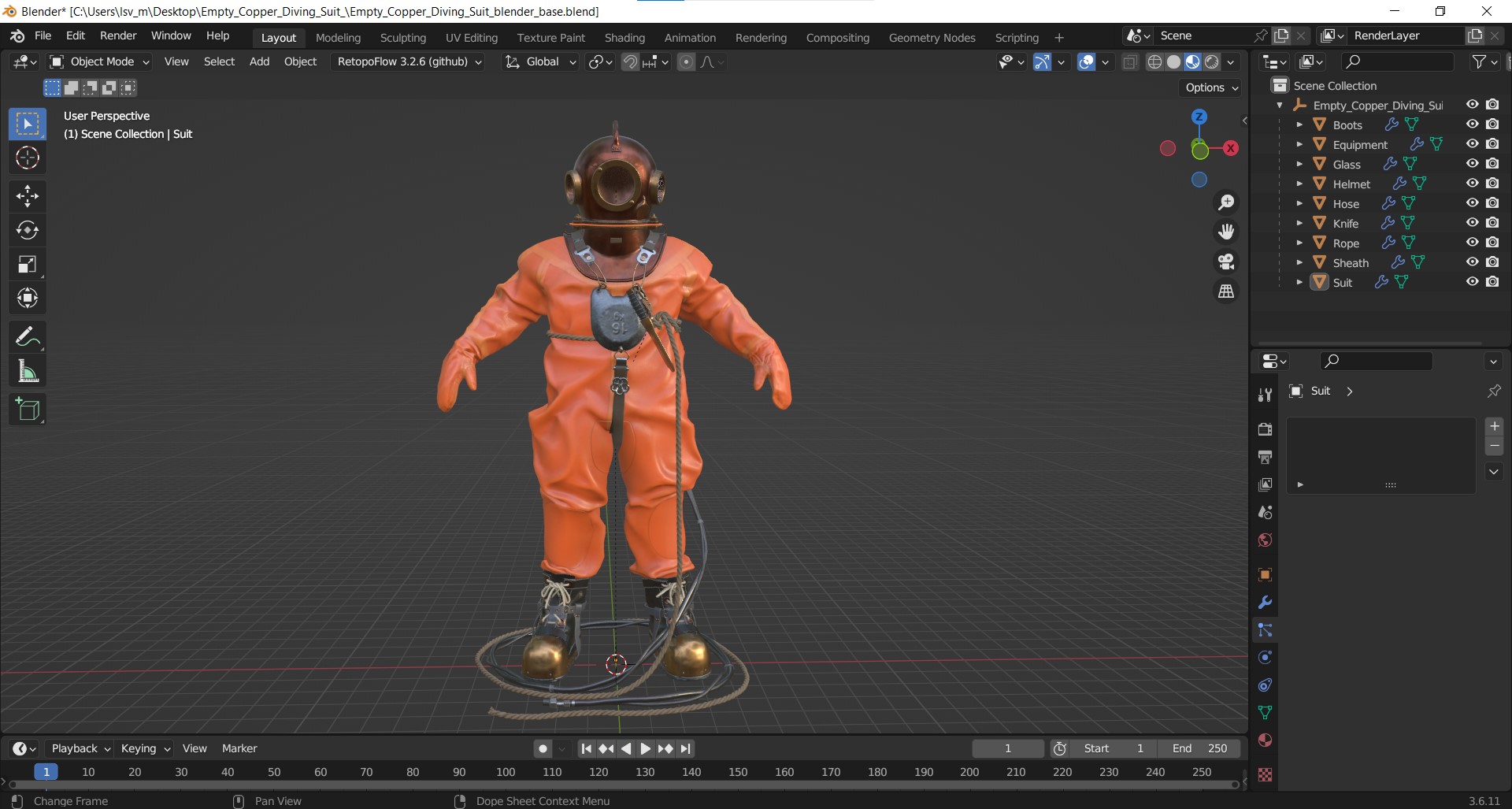
Task: Play the animation forward
Action: 645,748
